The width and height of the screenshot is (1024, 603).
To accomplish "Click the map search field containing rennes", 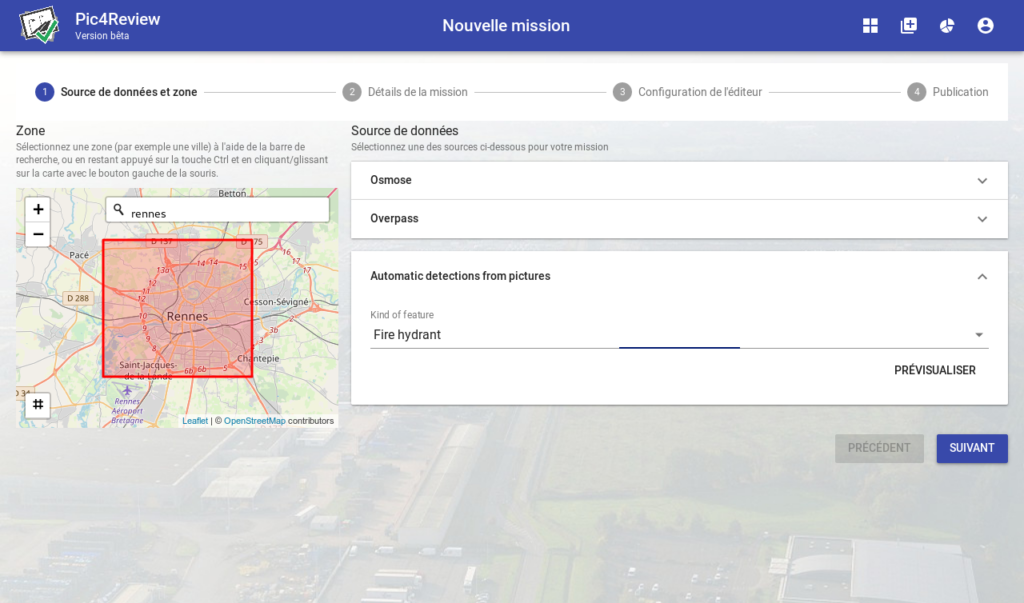I will 225,212.
